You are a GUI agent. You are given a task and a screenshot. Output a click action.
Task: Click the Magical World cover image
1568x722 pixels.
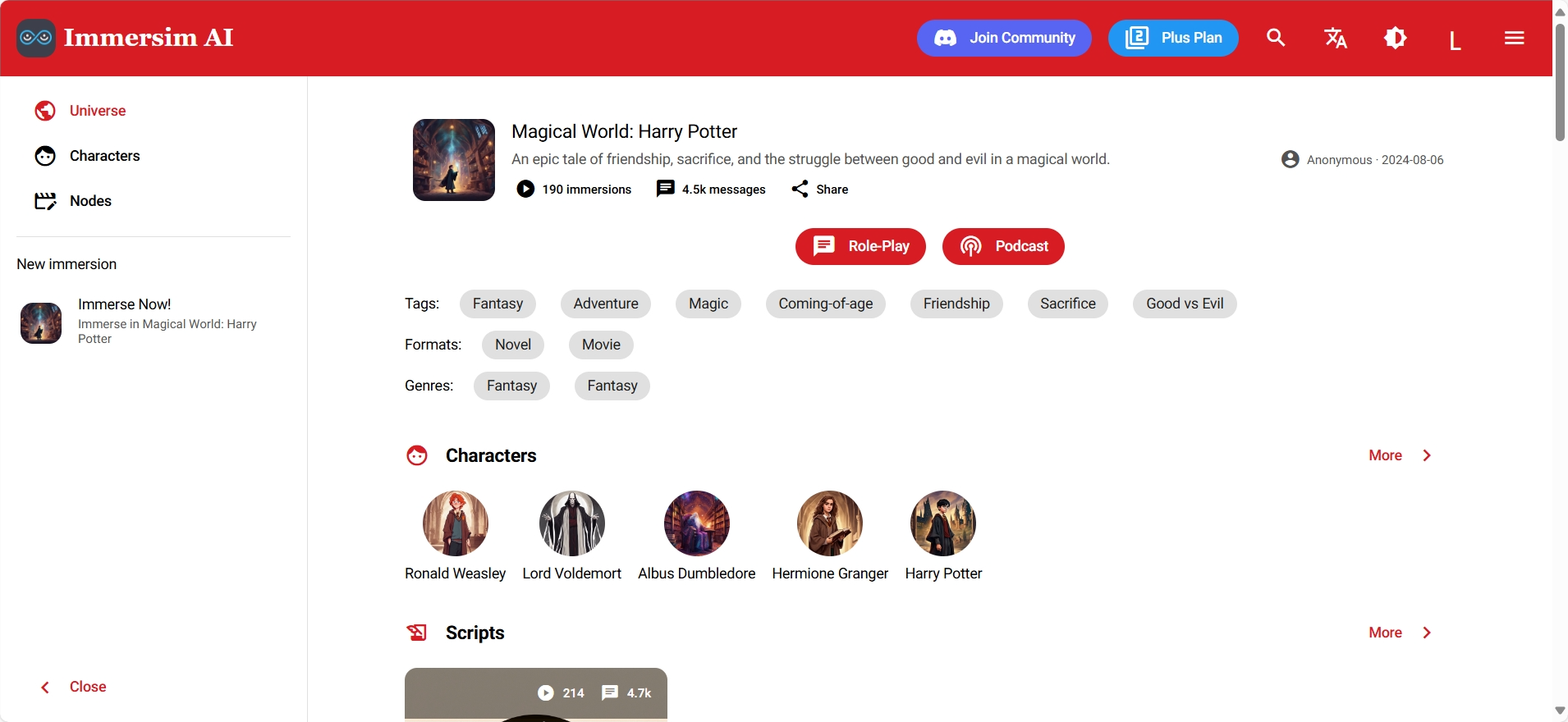[454, 160]
